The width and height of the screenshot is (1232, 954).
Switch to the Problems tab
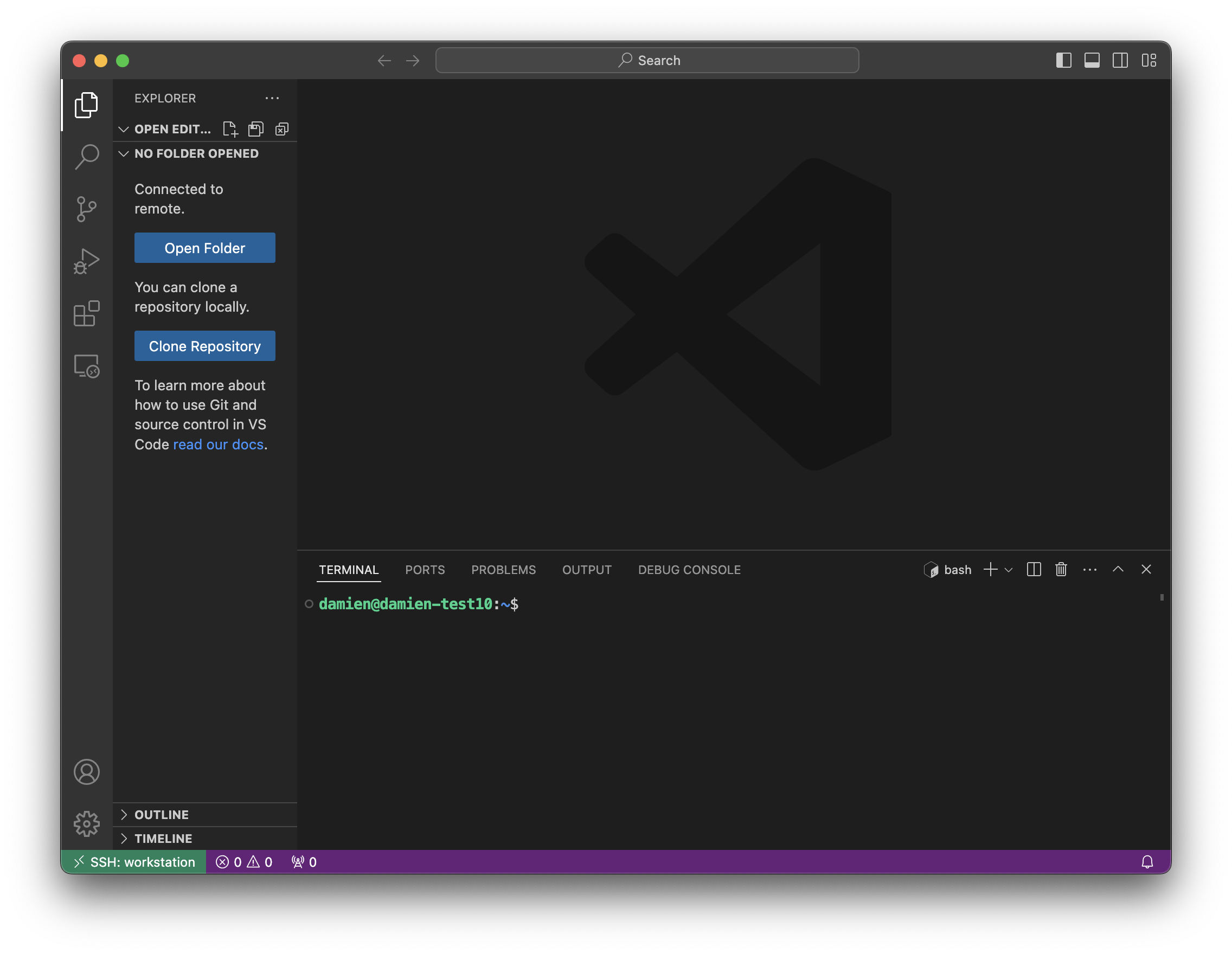click(x=503, y=570)
